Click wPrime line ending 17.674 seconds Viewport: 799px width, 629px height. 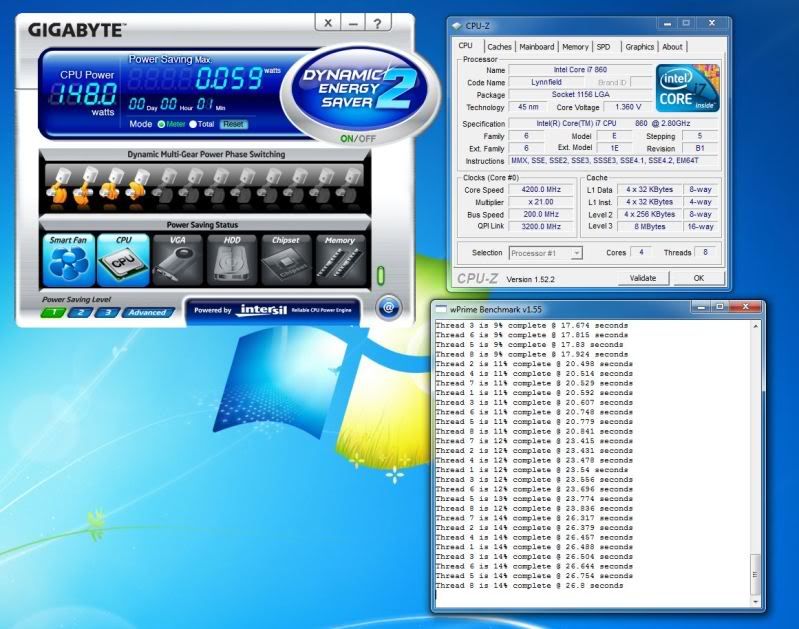point(531,325)
